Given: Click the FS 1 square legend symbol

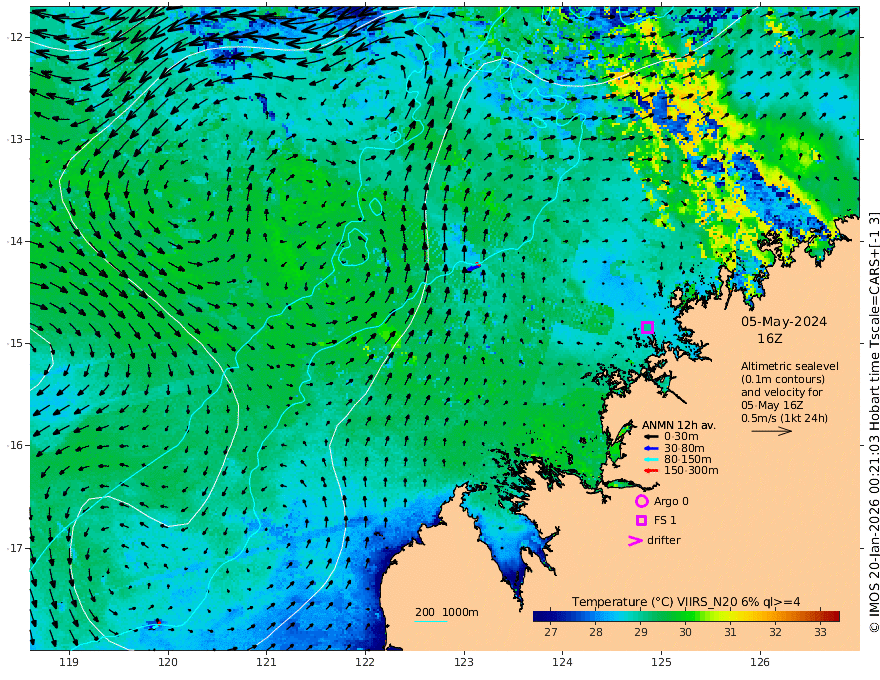Looking at the screenshot, I should tap(641, 521).
